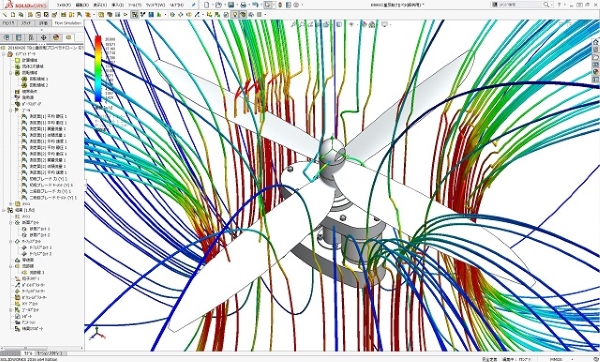Collapse the input data tree node
This screenshot has height=362, width=600.
tap(4, 54)
